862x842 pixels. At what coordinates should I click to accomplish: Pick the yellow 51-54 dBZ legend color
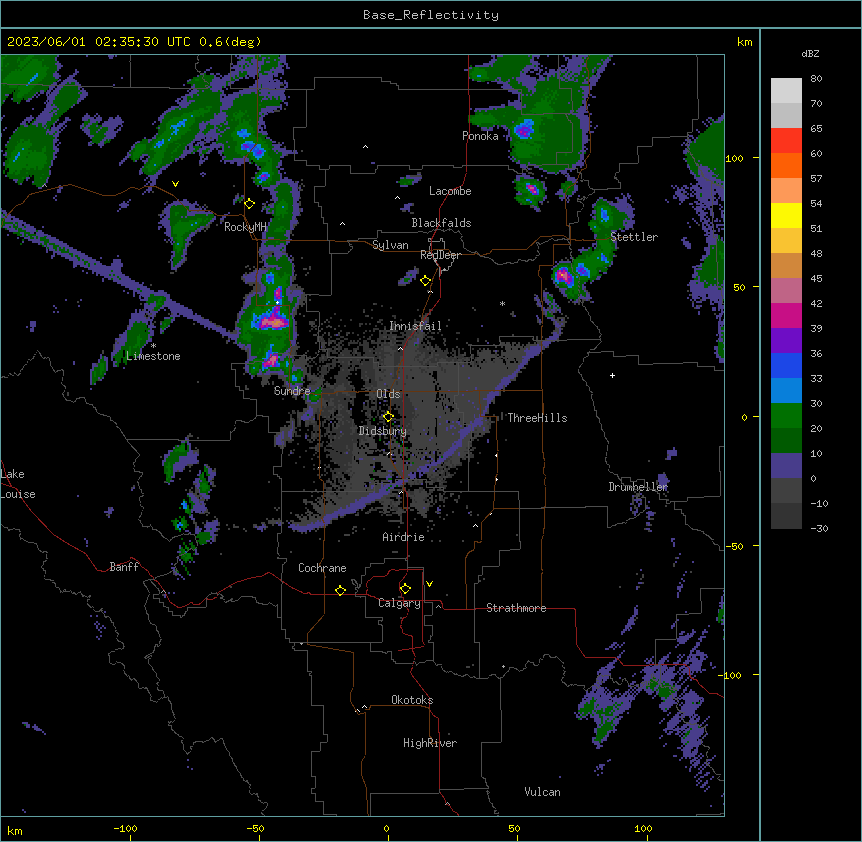click(x=786, y=215)
